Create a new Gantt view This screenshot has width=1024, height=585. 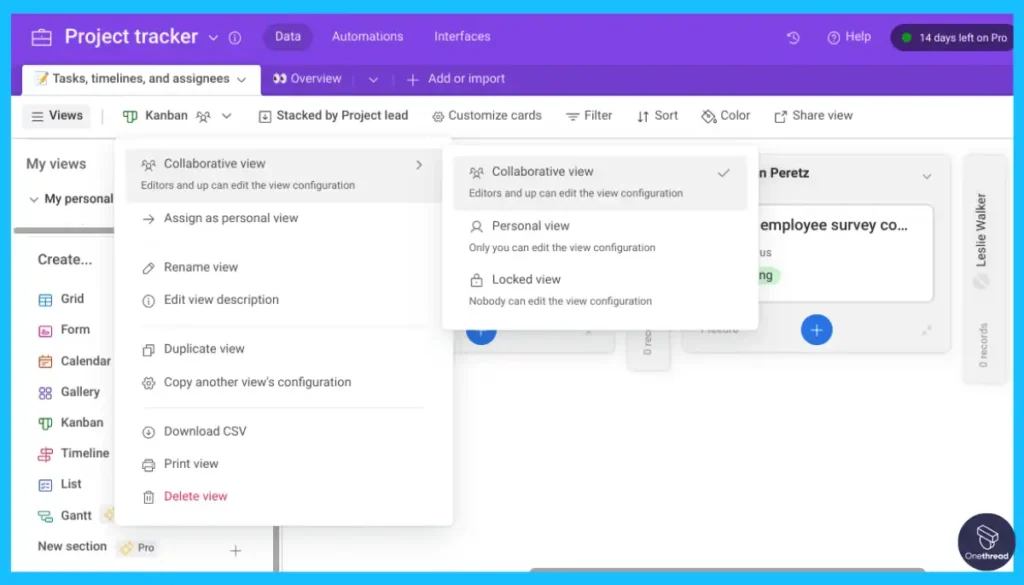tap(65, 515)
